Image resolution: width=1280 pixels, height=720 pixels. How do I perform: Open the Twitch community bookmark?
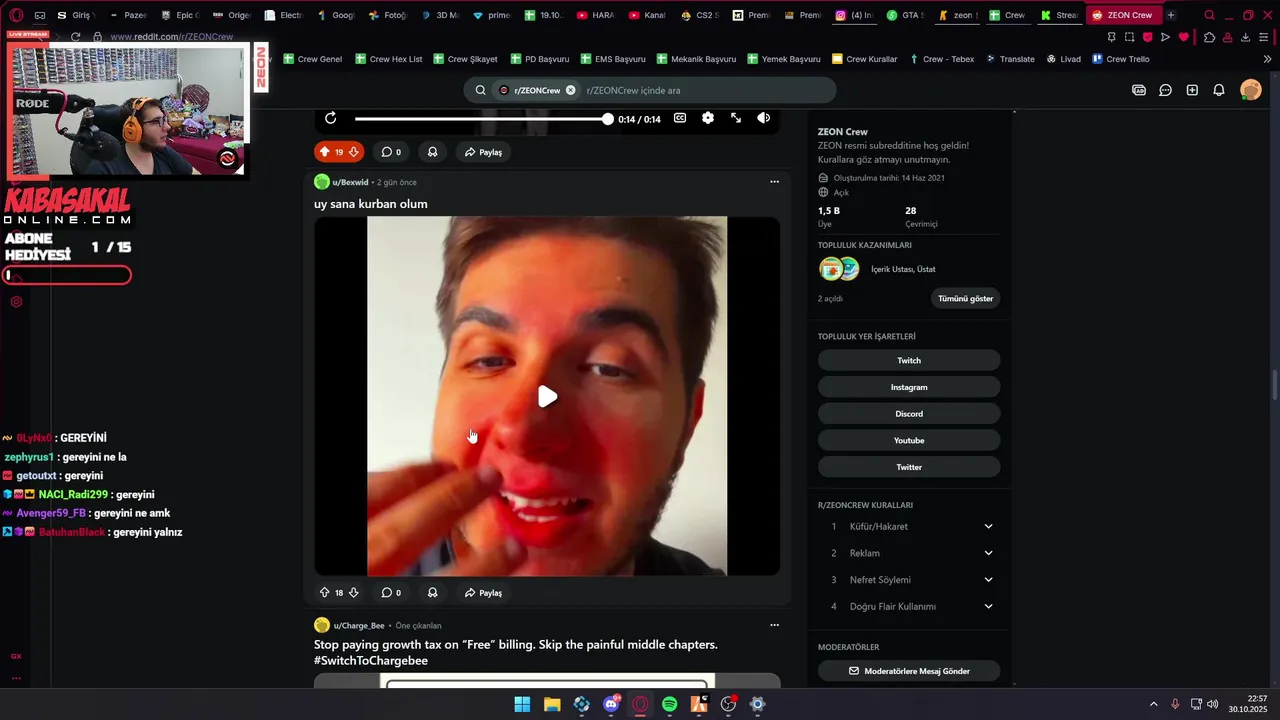909,360
